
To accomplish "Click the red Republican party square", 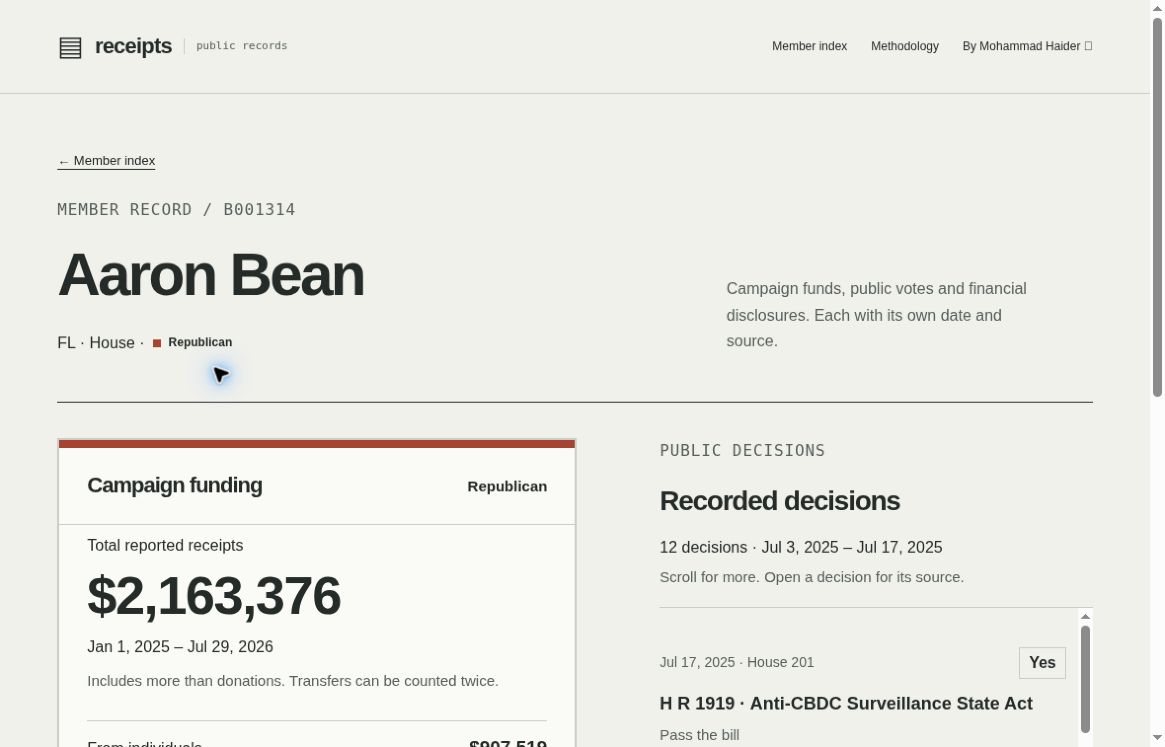I will coord(157,343).
